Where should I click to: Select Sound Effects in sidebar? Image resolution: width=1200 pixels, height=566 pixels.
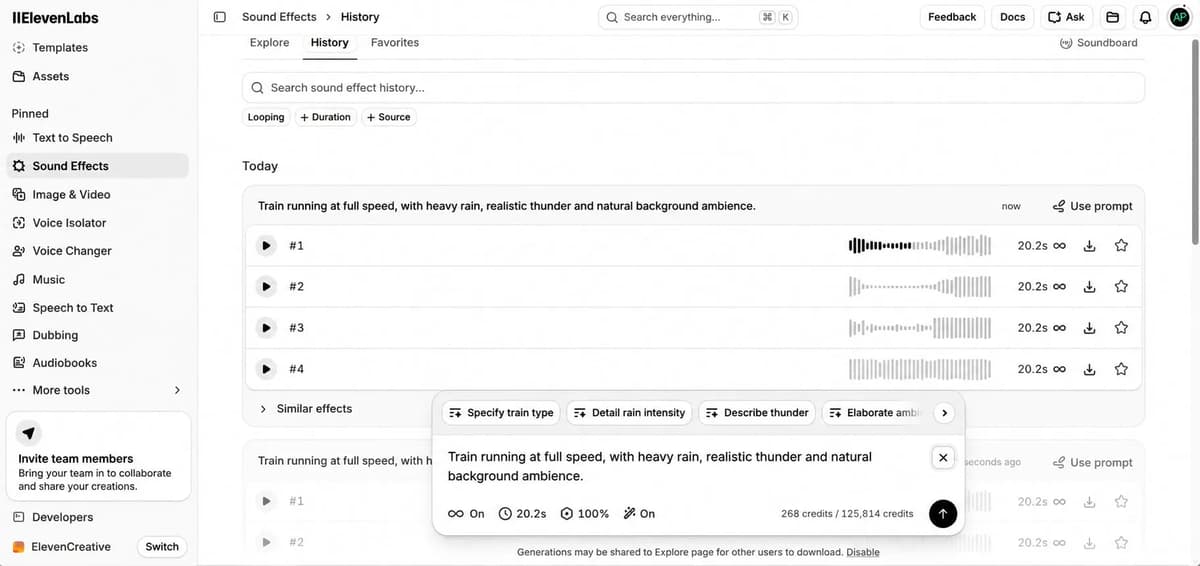coord(96,166)
